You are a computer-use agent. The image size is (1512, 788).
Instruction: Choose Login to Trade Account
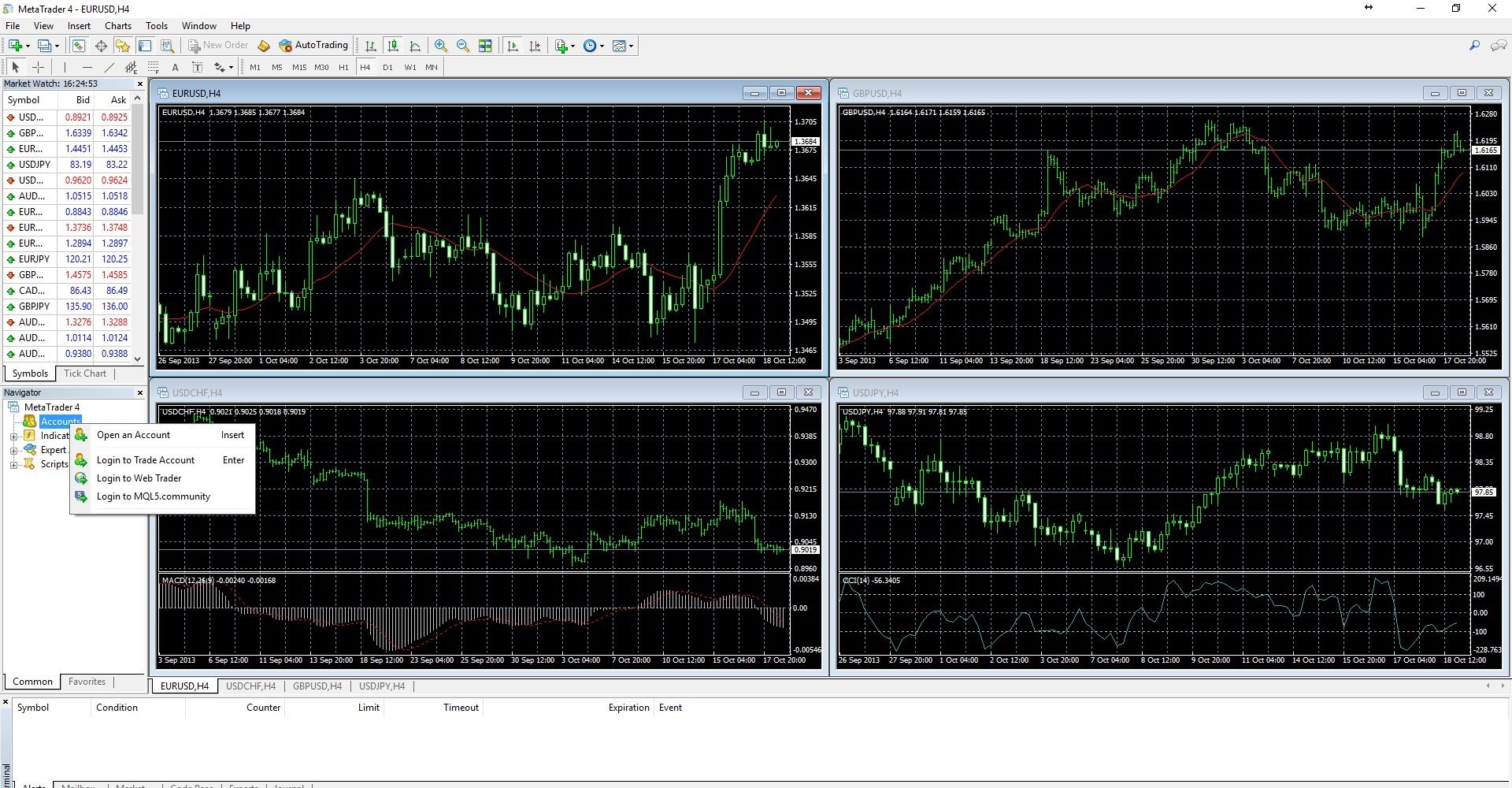(x=162, y=460)
